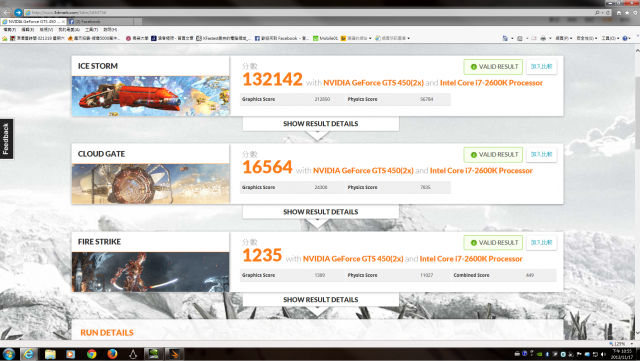The image size is (640, 361).
Task: Click the printer icon in command bar
Action: pyautogui.click(x=543, y=38)
